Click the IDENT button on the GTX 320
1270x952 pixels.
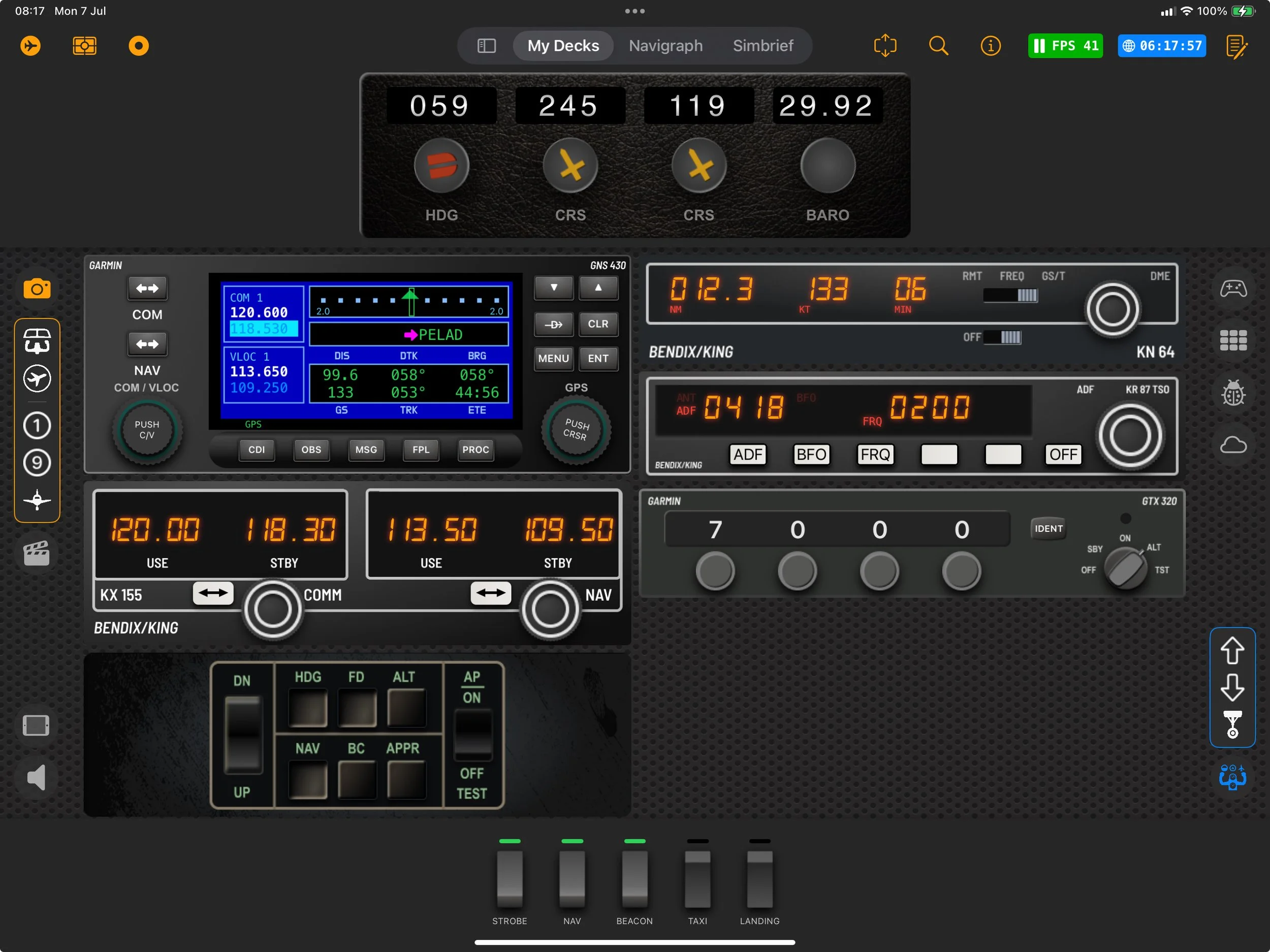point(1049,528)
